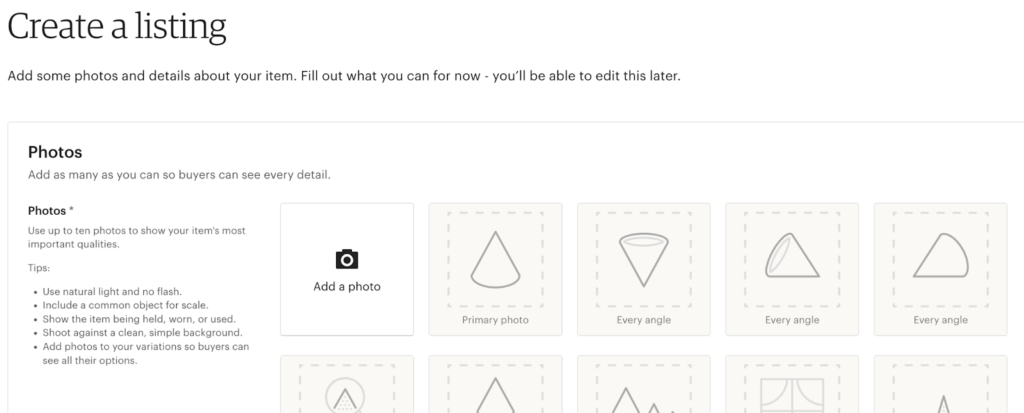Pick the tilted cone Every angle placeholder
The width and height of the screenshot is (1024, 413).
point(792,269)
